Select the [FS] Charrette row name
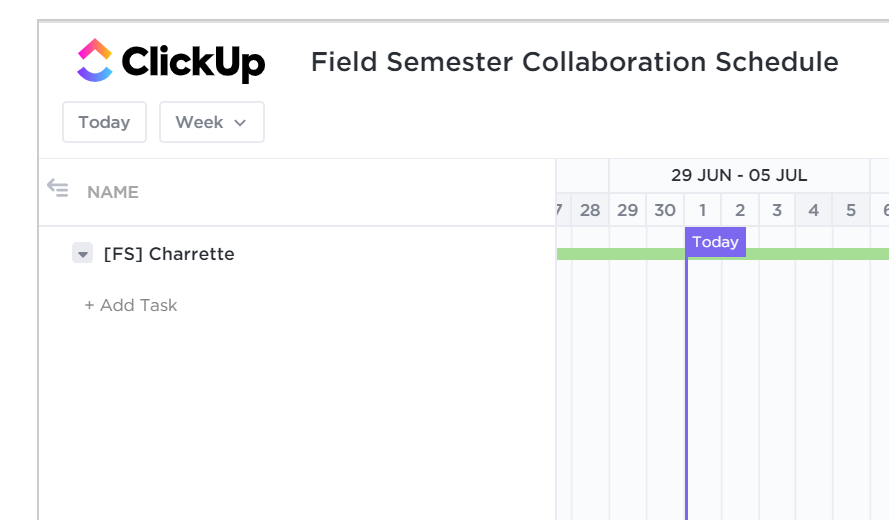This screenshot has height=520, width=889. 169,254
